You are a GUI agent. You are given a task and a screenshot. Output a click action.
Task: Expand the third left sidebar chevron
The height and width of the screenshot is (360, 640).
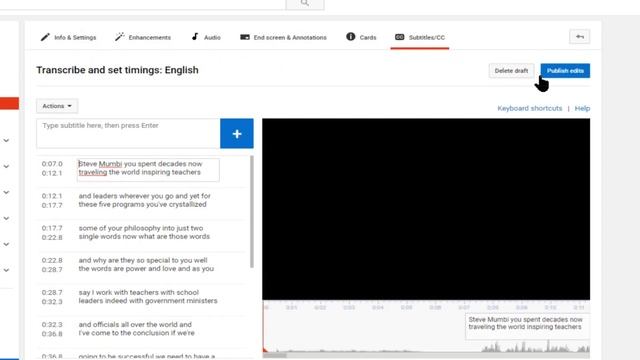pos(6,192)
